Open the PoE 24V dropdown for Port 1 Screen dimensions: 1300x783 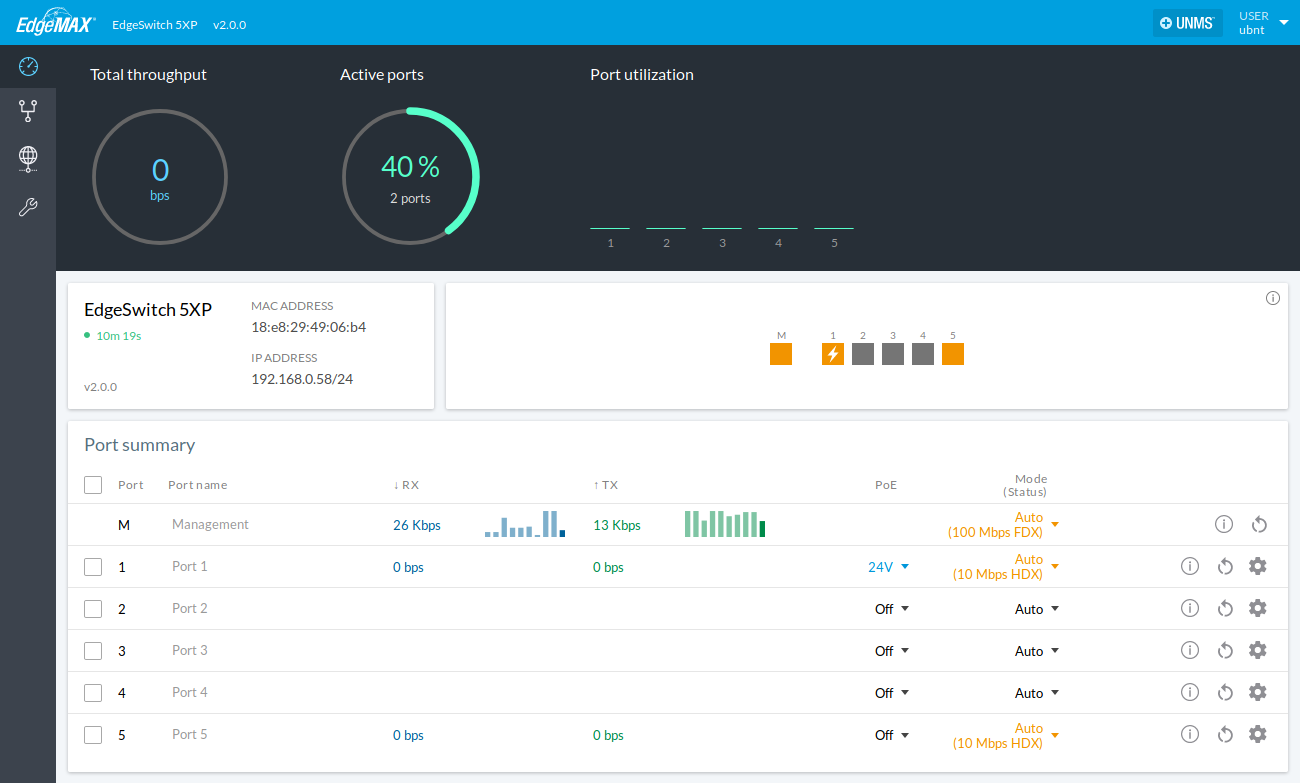[x=888, y=567]
